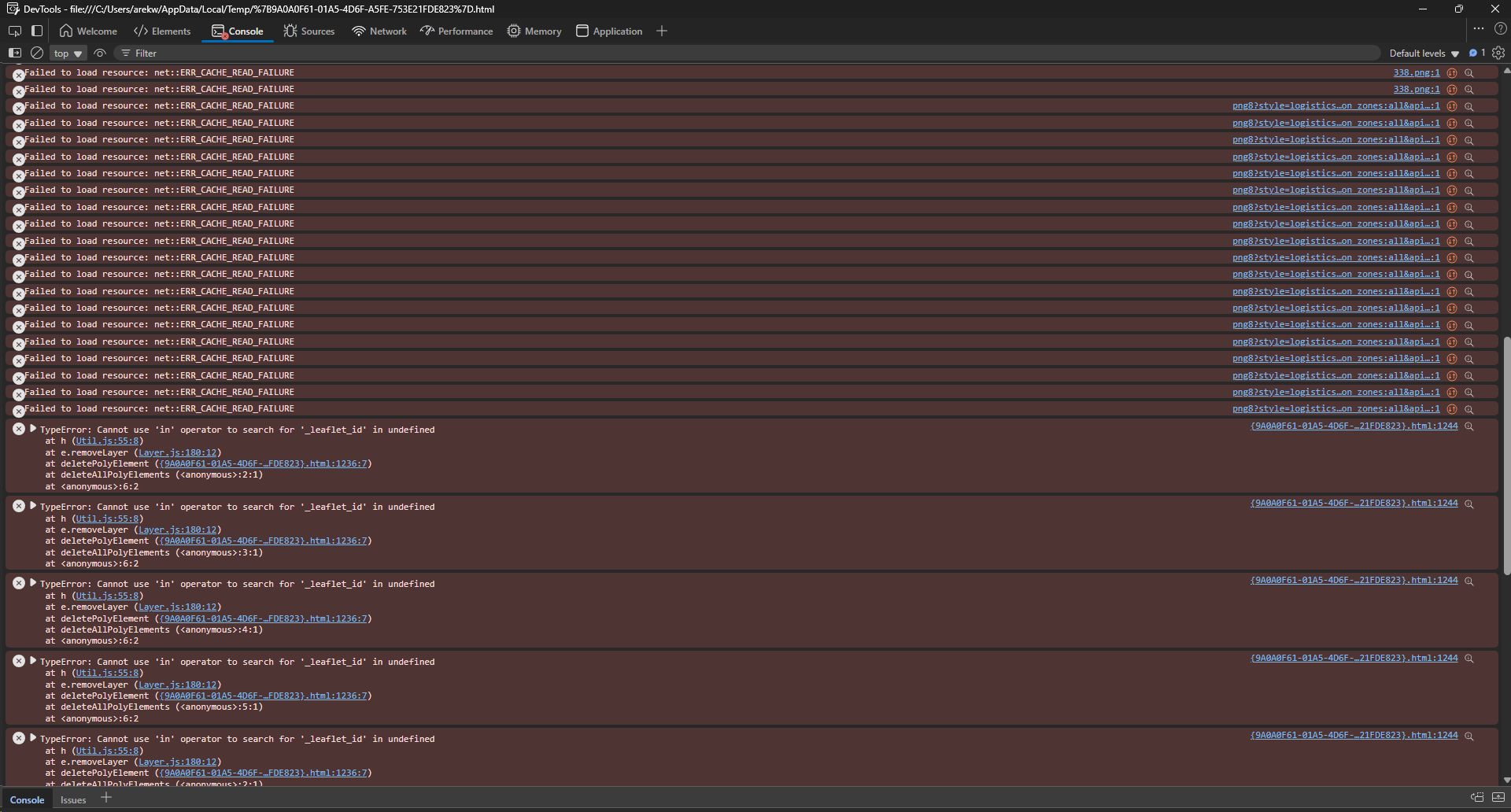Clear the console output
The height and width of the screenshot is (812, 1511).
pyautogui.click(x=37, y=53)
